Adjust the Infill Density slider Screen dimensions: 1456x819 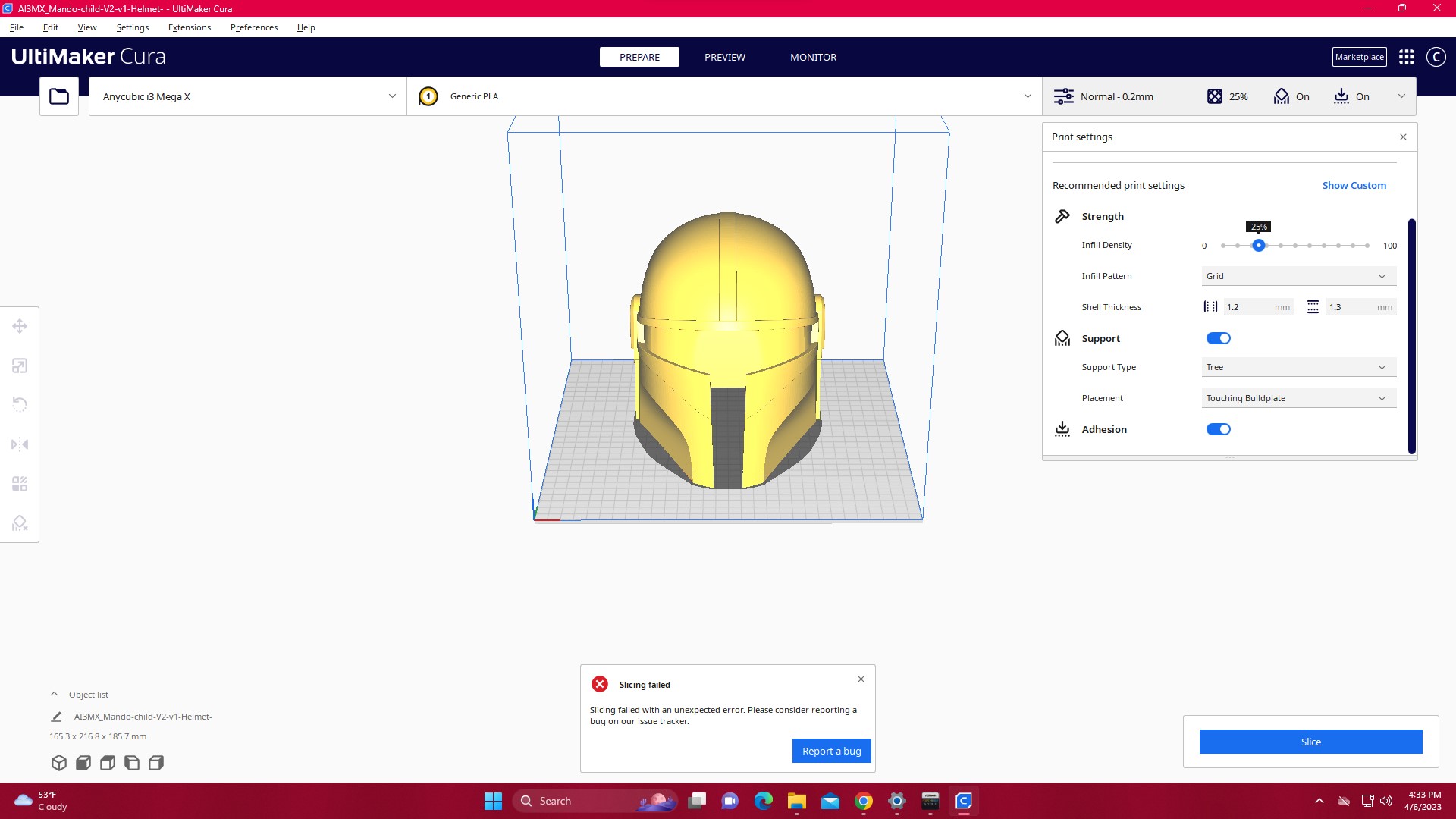point(1260,245)
